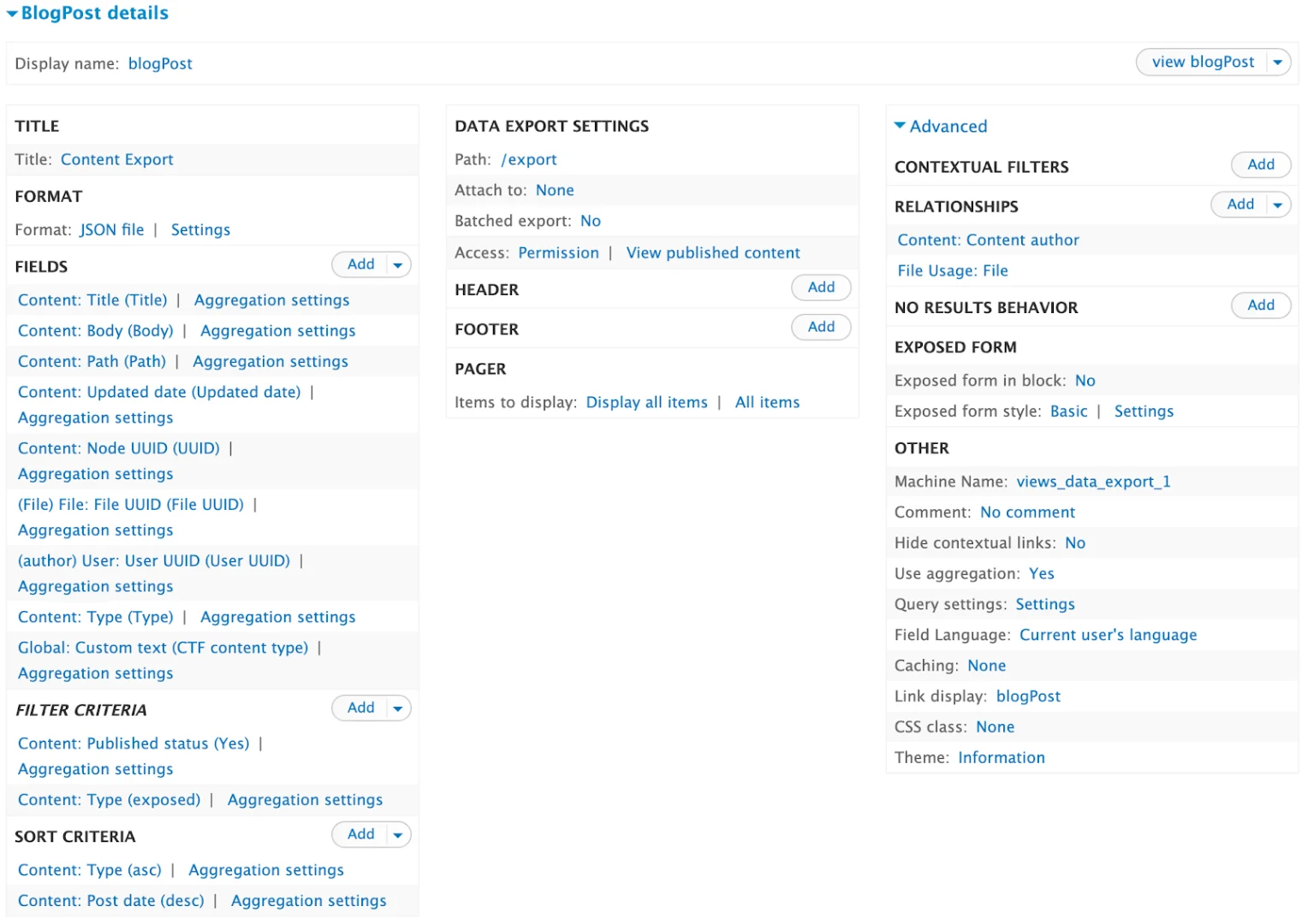Open dropdown arrow beside view blogPost
Viewport: 1302px width, 924px height.
1277,62
